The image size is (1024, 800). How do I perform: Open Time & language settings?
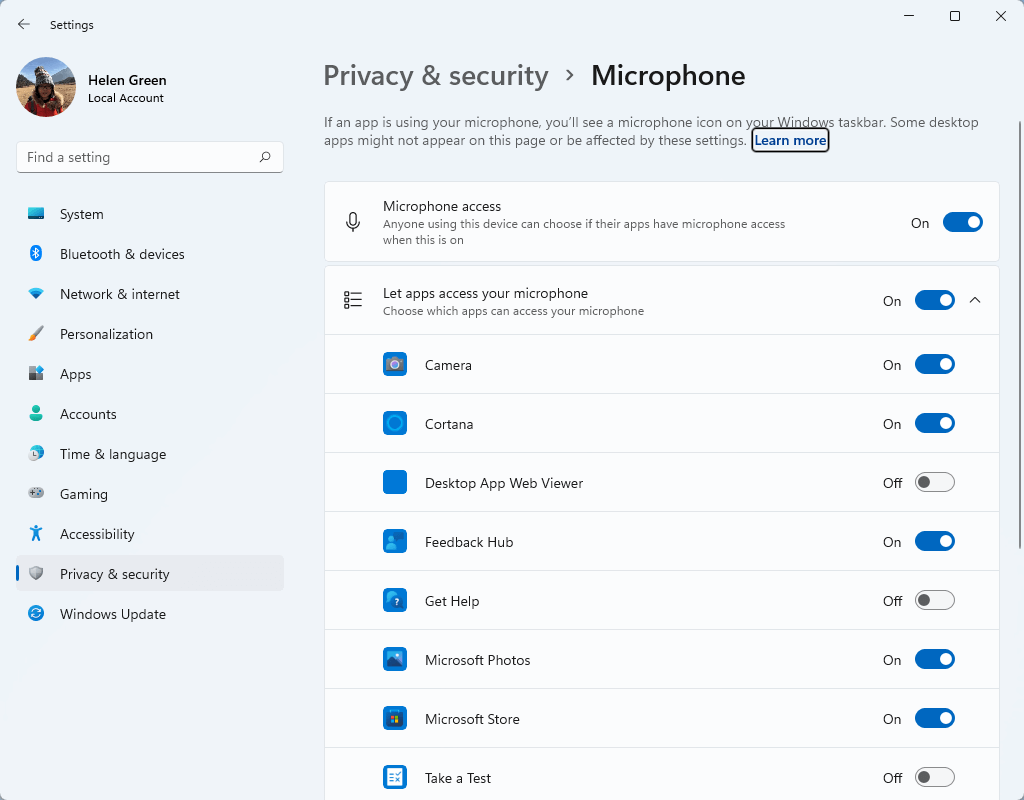click(150, 453)
